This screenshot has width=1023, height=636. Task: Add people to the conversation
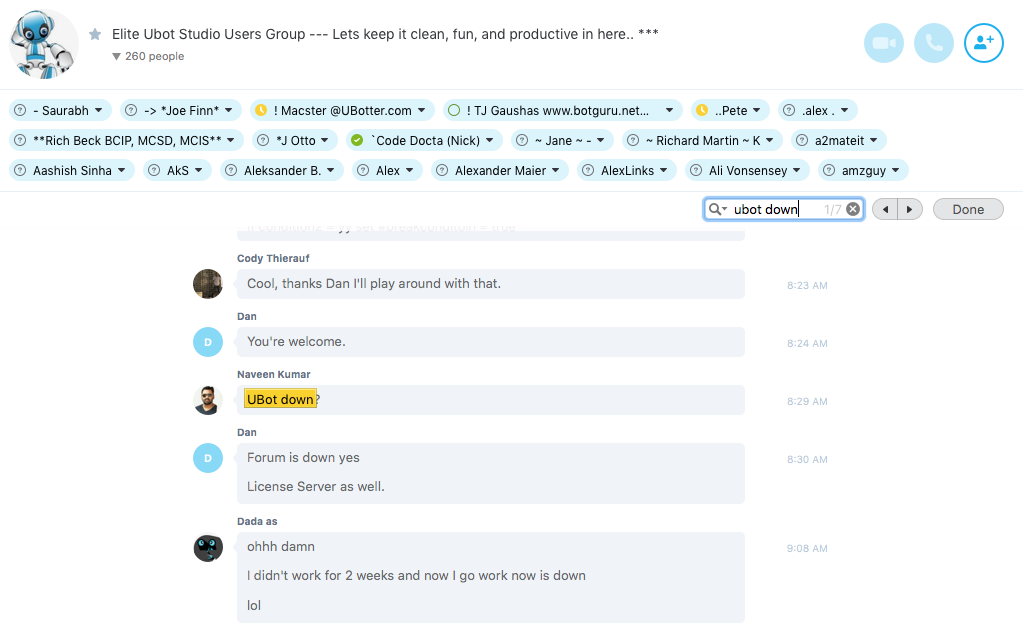983,43
